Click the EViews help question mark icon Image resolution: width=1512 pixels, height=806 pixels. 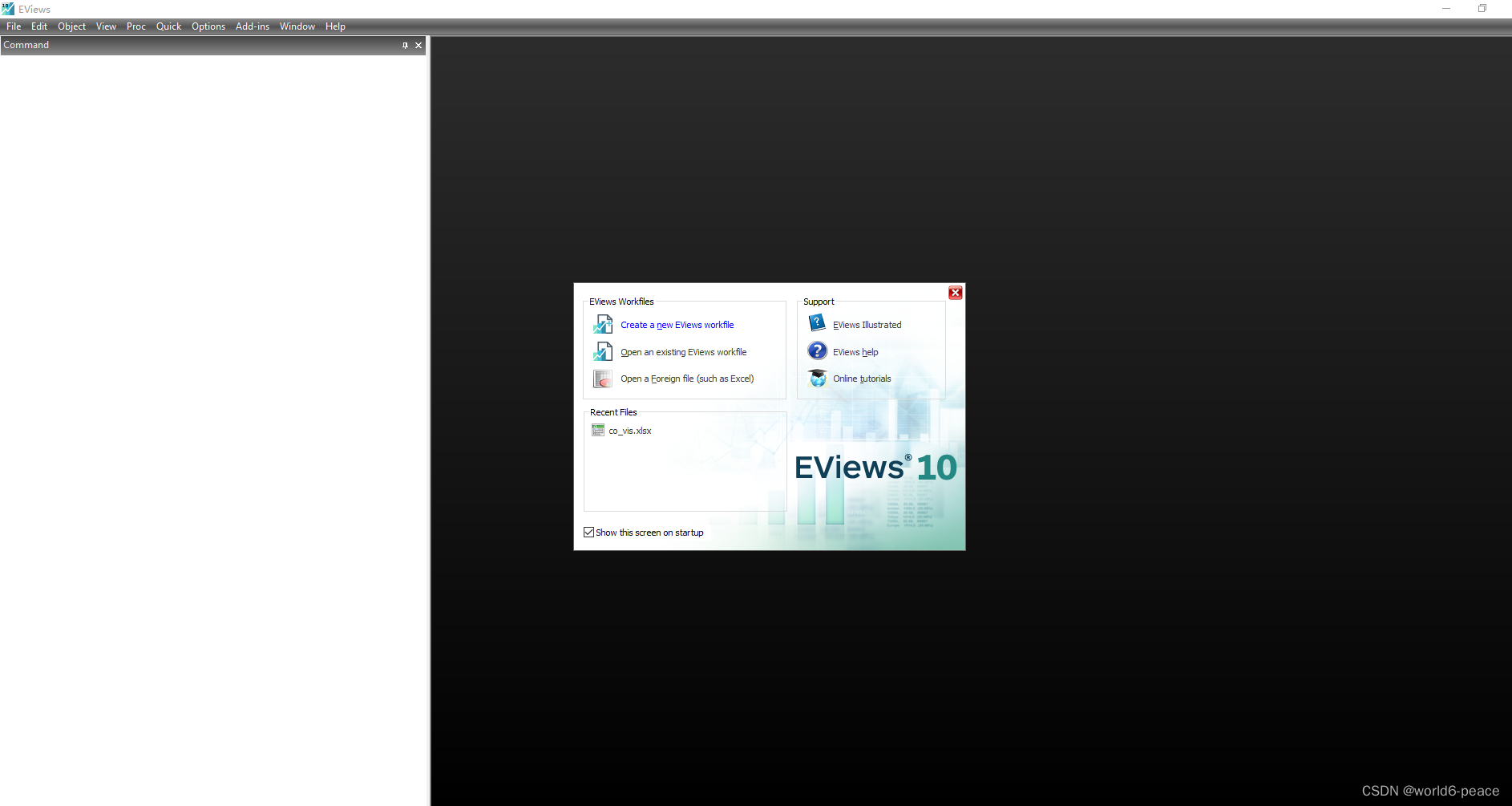tap(816, 350)
